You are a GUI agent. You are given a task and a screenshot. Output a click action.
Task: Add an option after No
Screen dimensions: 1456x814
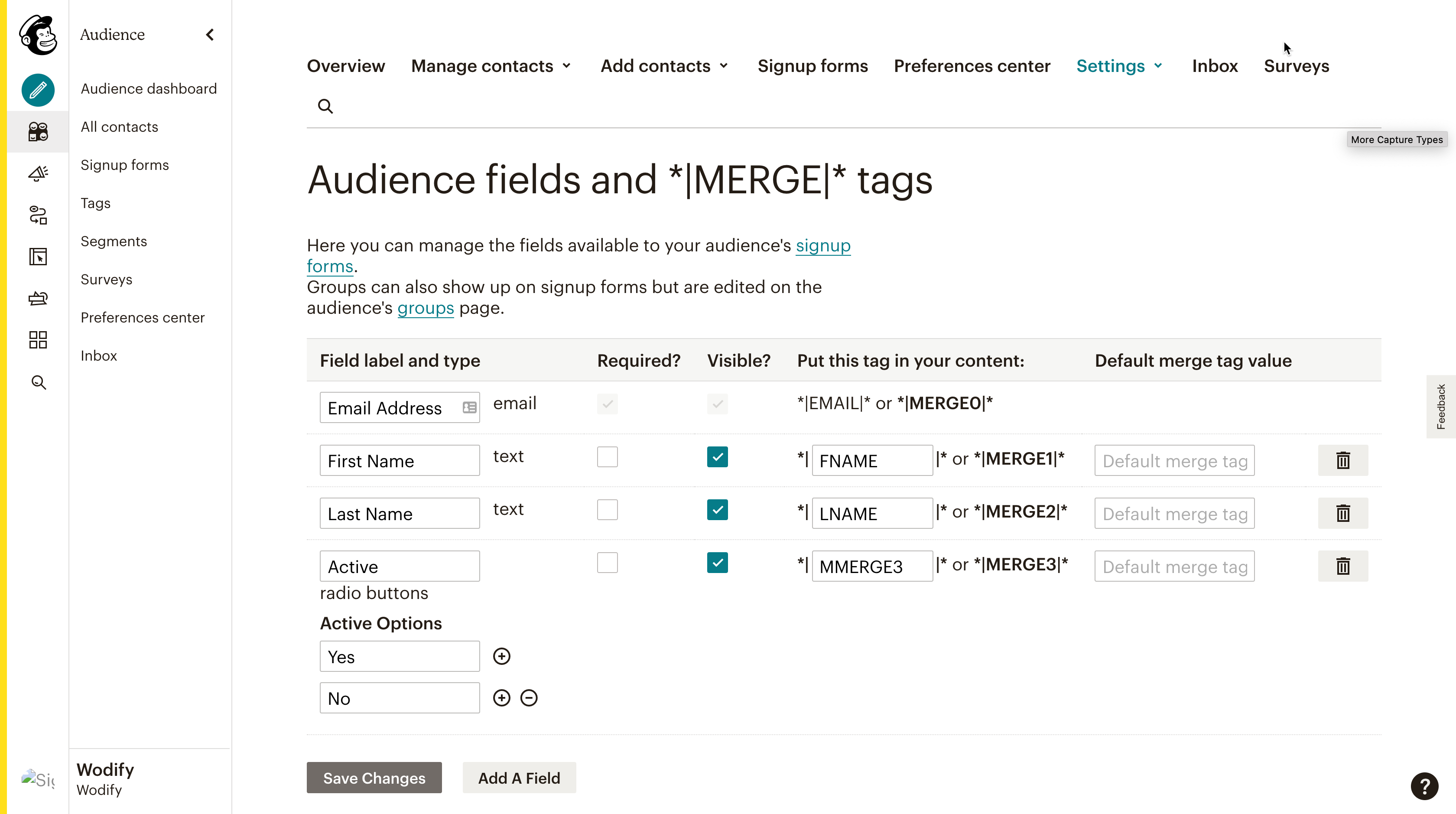(x=501, y=698)
